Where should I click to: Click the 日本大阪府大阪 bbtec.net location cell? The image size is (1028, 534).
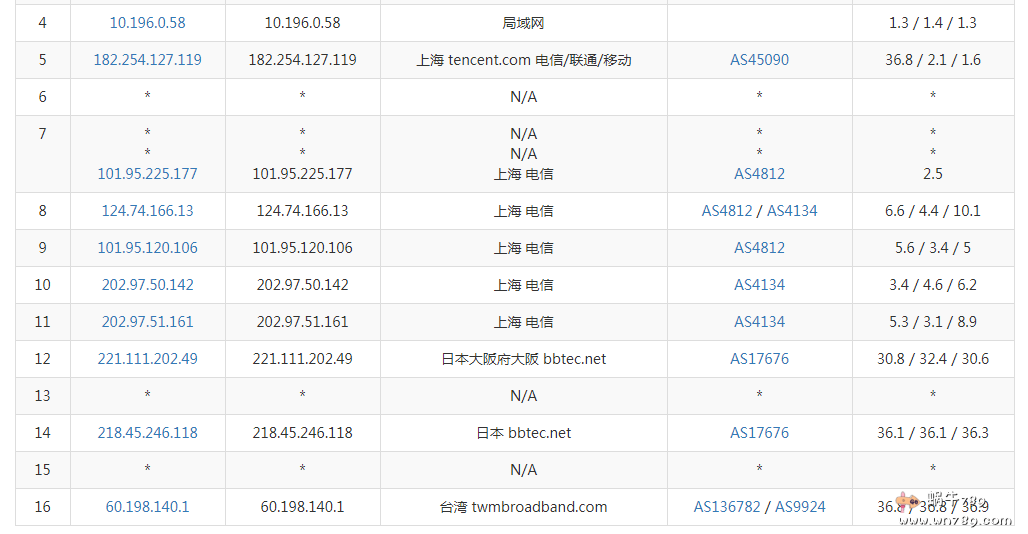(523, 358)
